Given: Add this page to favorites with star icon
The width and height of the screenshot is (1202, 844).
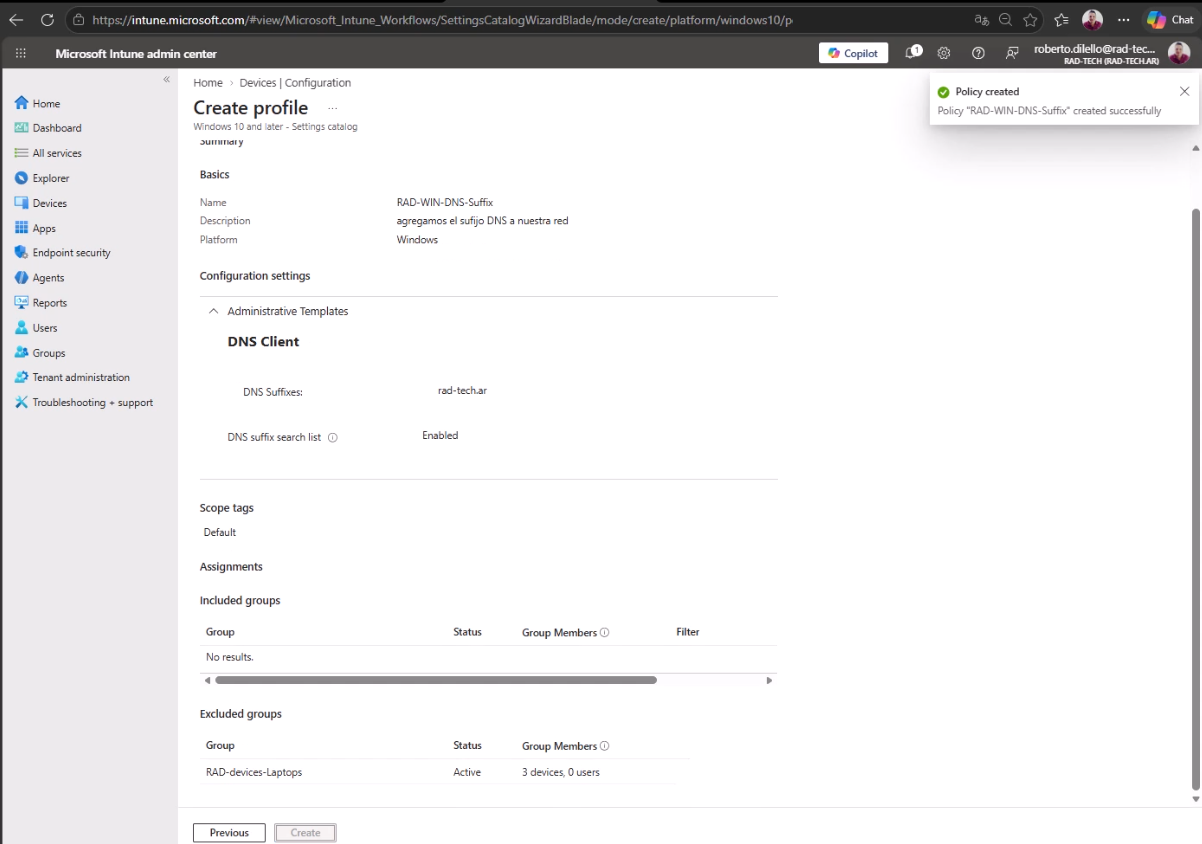Looking at the screenshot, I should coord(1030,20).
